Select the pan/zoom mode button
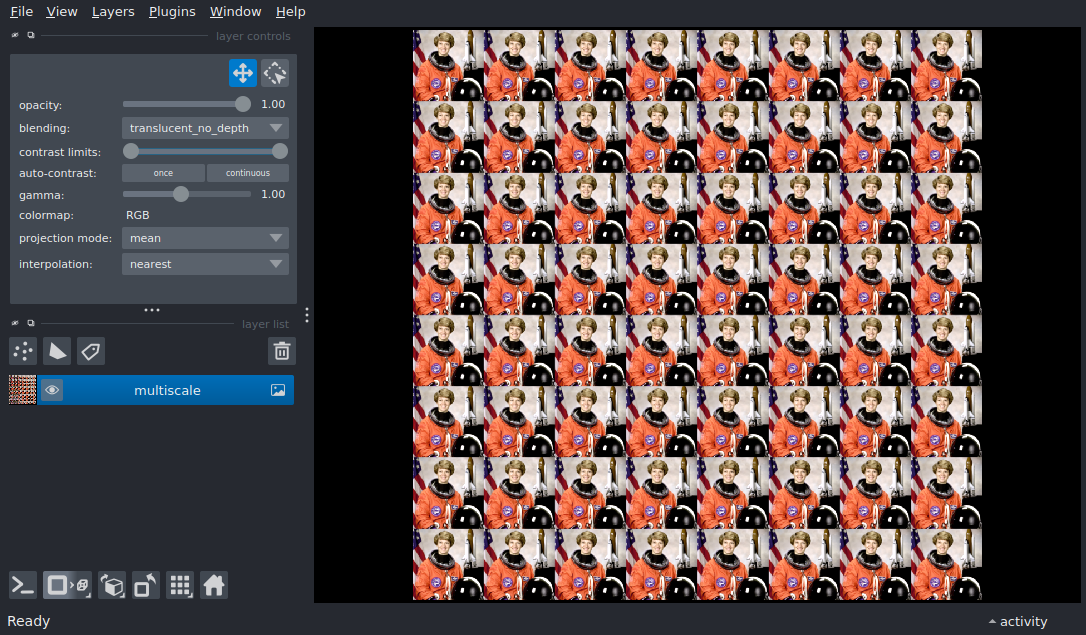The height and width of the screenshot is (635, 1086). tap(243, 73)
